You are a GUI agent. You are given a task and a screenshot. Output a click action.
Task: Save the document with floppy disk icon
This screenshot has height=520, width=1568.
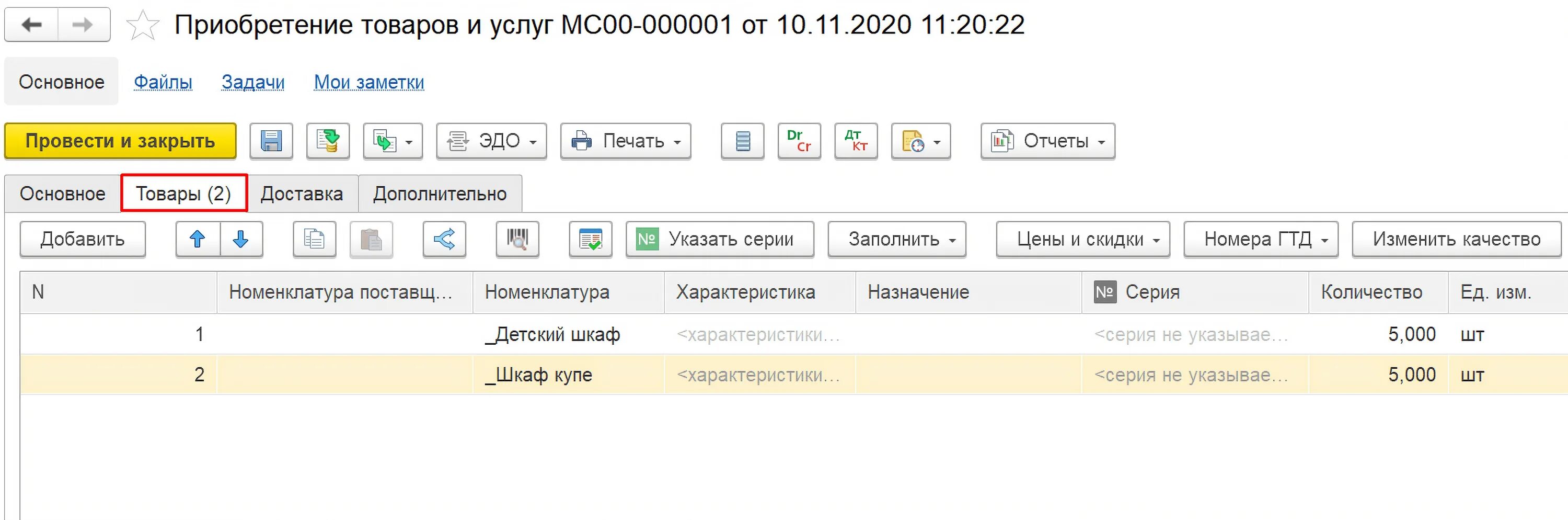pyautogui.click(x=271, y=141)
